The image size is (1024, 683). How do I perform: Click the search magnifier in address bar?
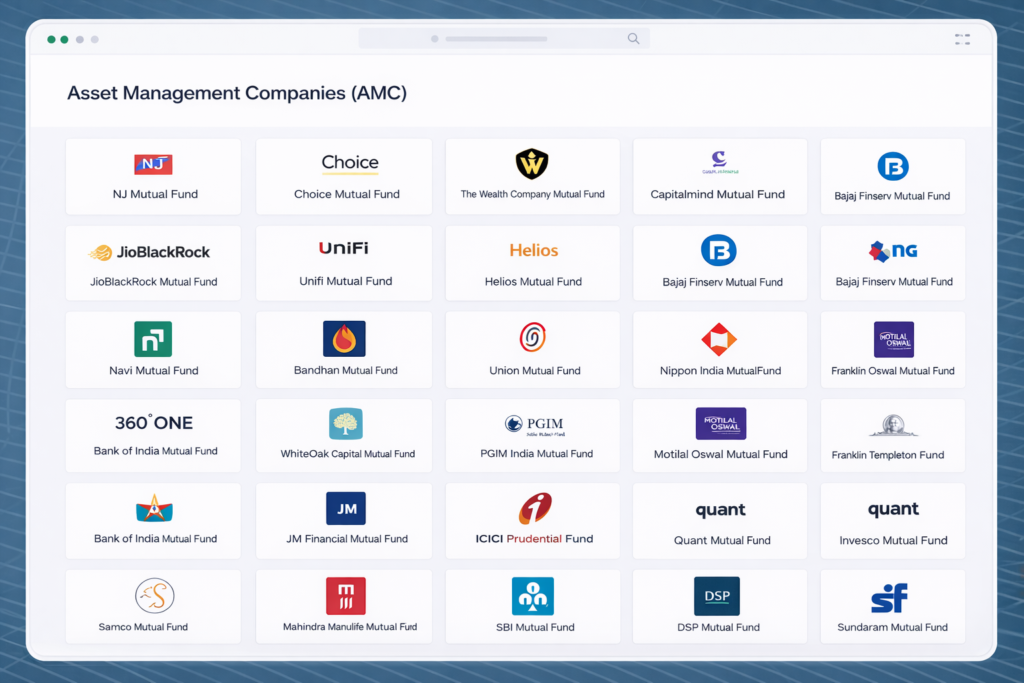point(633,39)
